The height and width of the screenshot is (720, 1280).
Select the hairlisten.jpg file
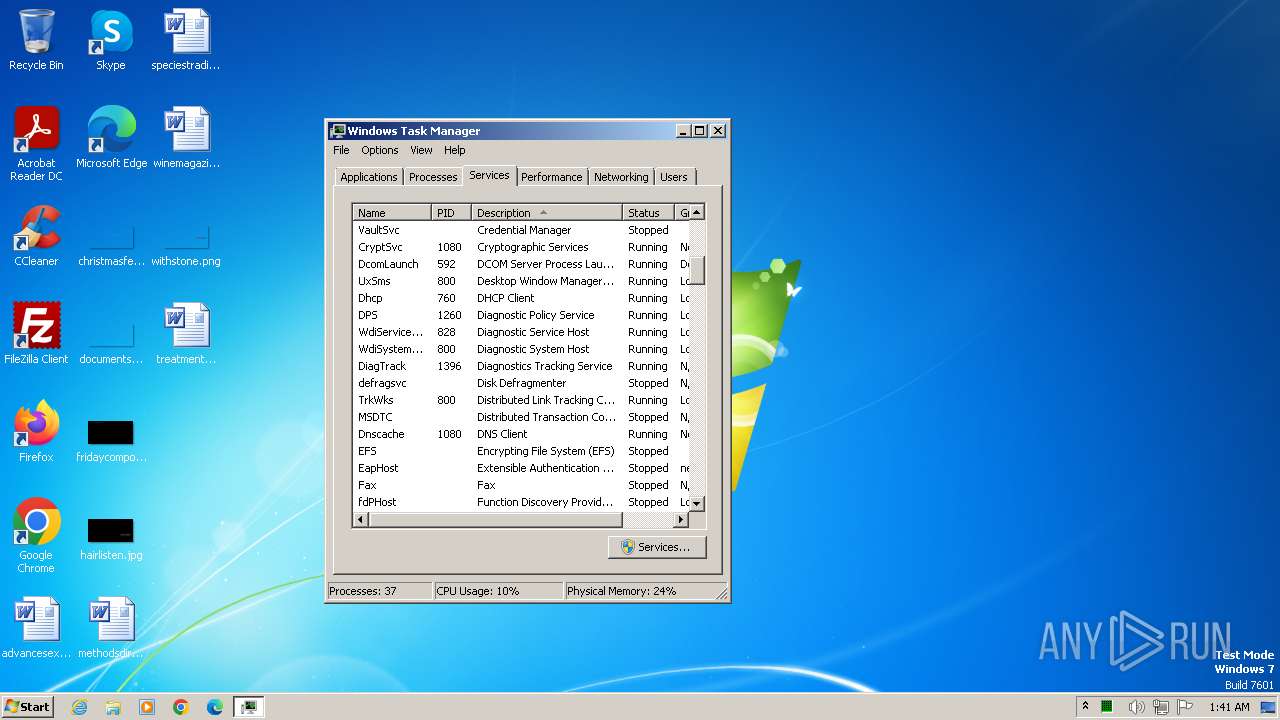click(111, 539)
